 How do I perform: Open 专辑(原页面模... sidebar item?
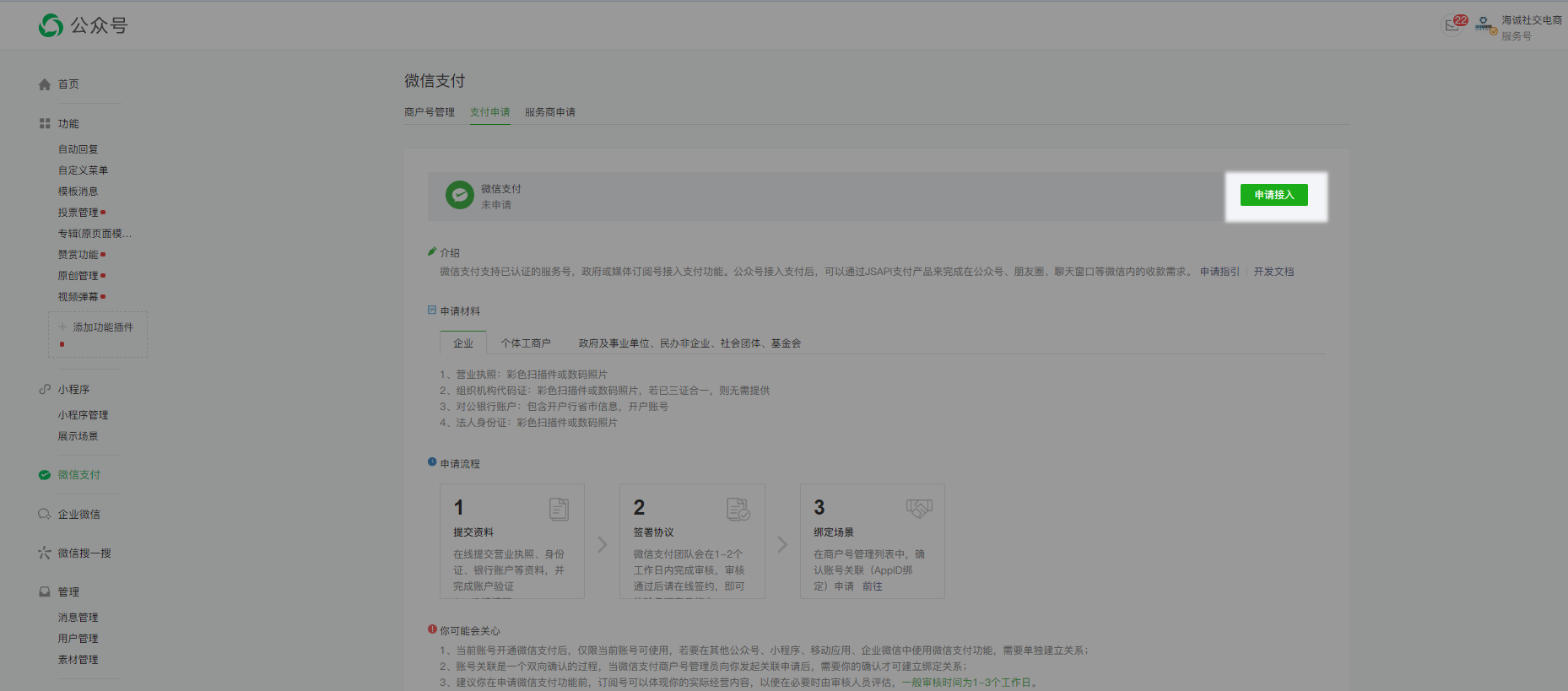tap(95, 234)
